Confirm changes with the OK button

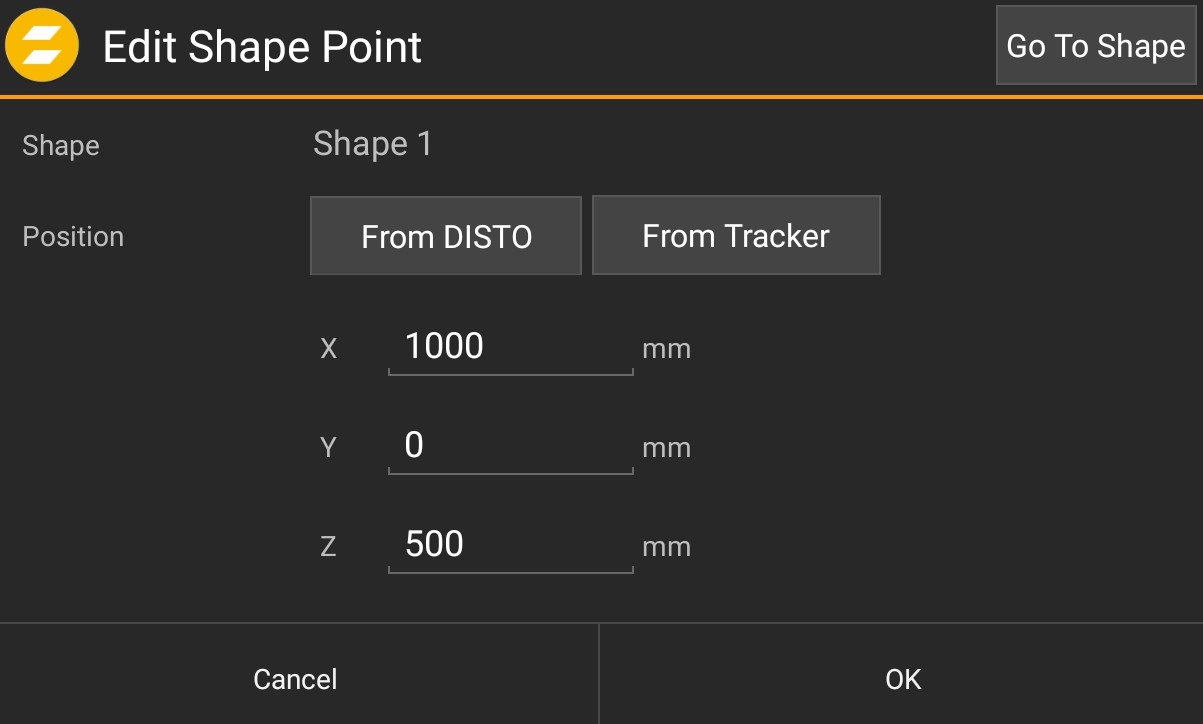(902, 678)
